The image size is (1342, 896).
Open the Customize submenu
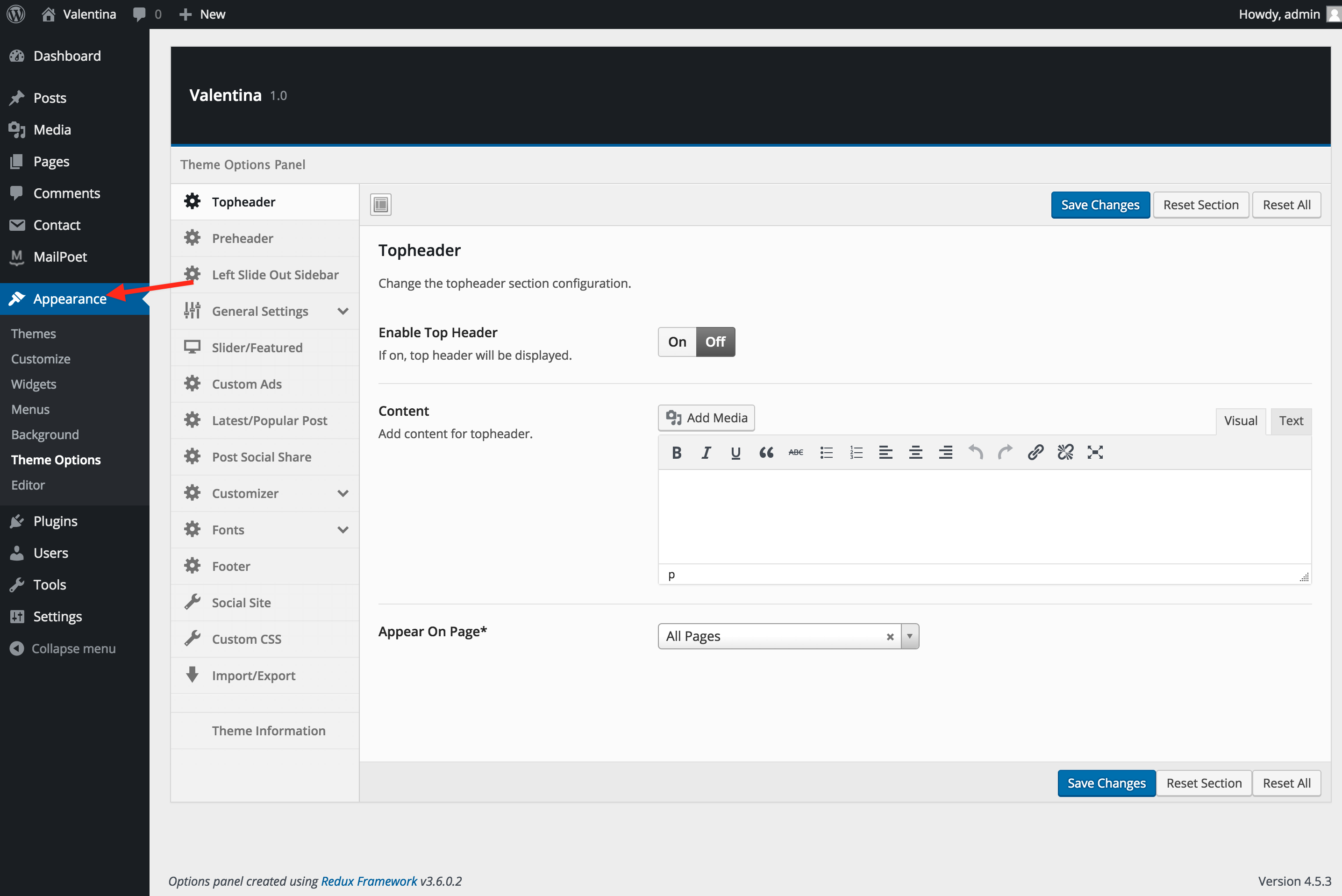[x=41, y=359]
